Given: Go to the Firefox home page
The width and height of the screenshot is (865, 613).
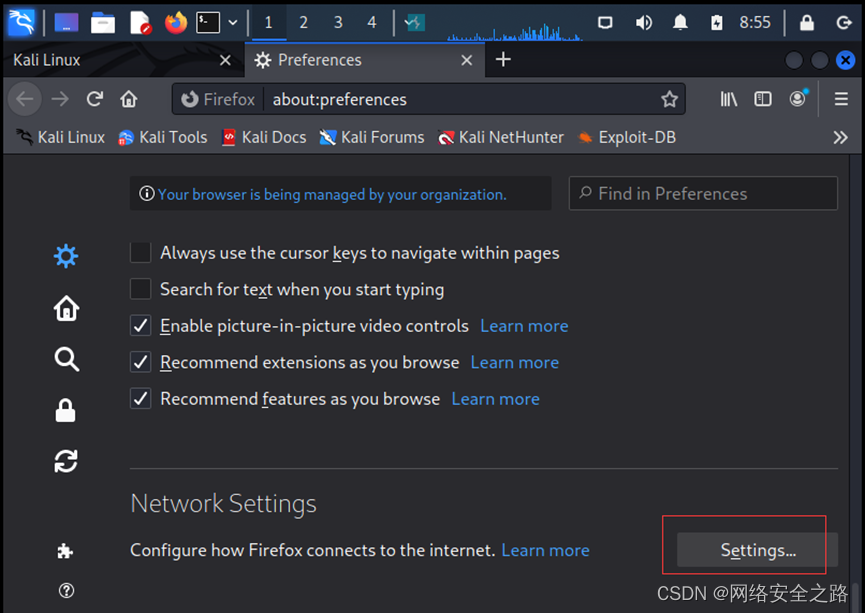Looking at the screenshot, I should click(x=129, y=99).
